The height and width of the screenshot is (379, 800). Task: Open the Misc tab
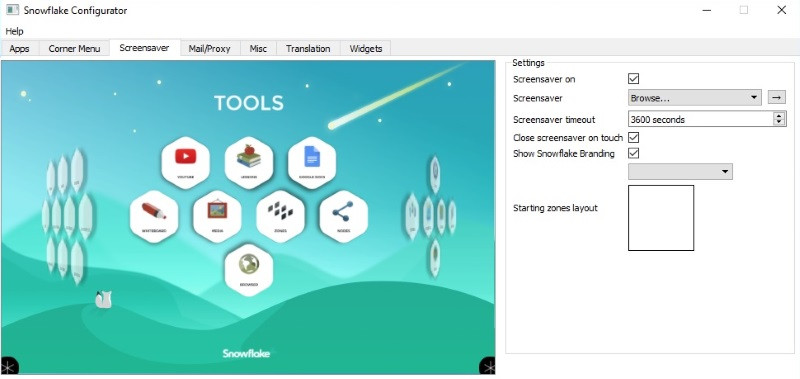[x=258, y=49]
